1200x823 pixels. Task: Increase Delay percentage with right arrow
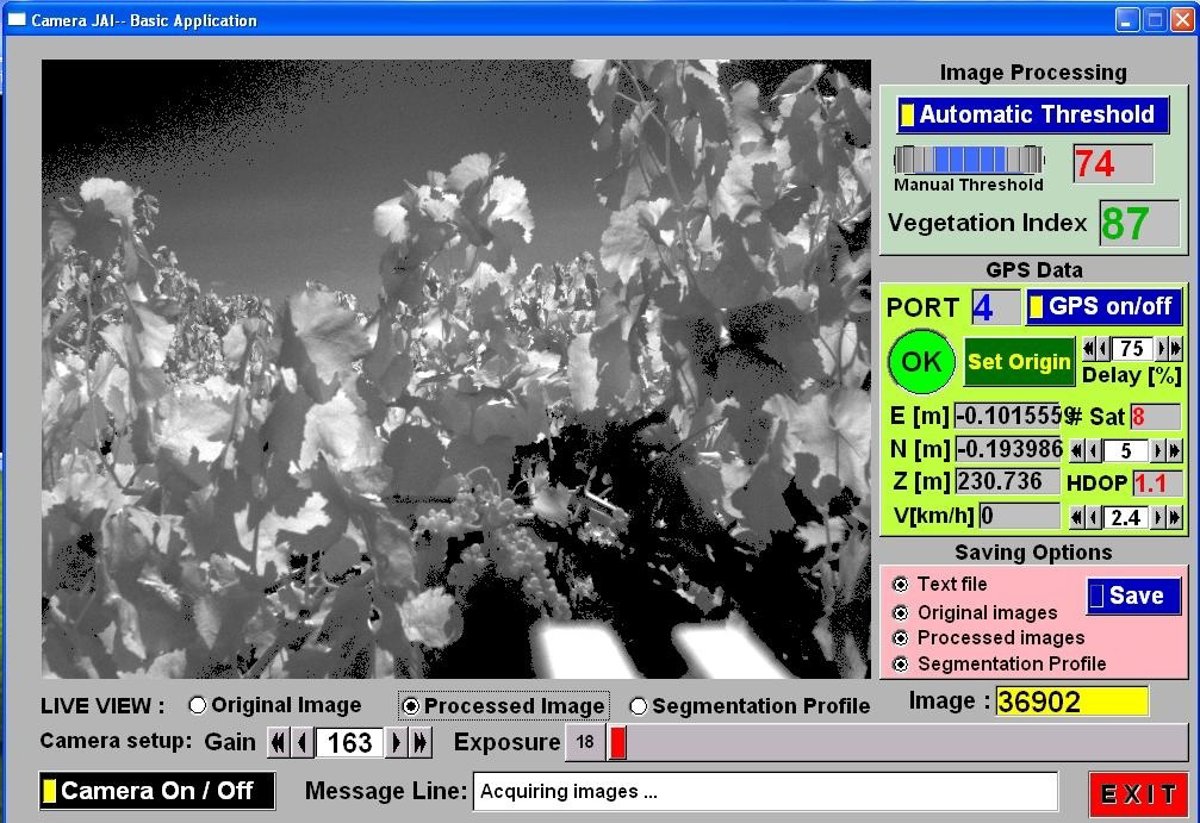(x=1162, y=349)
